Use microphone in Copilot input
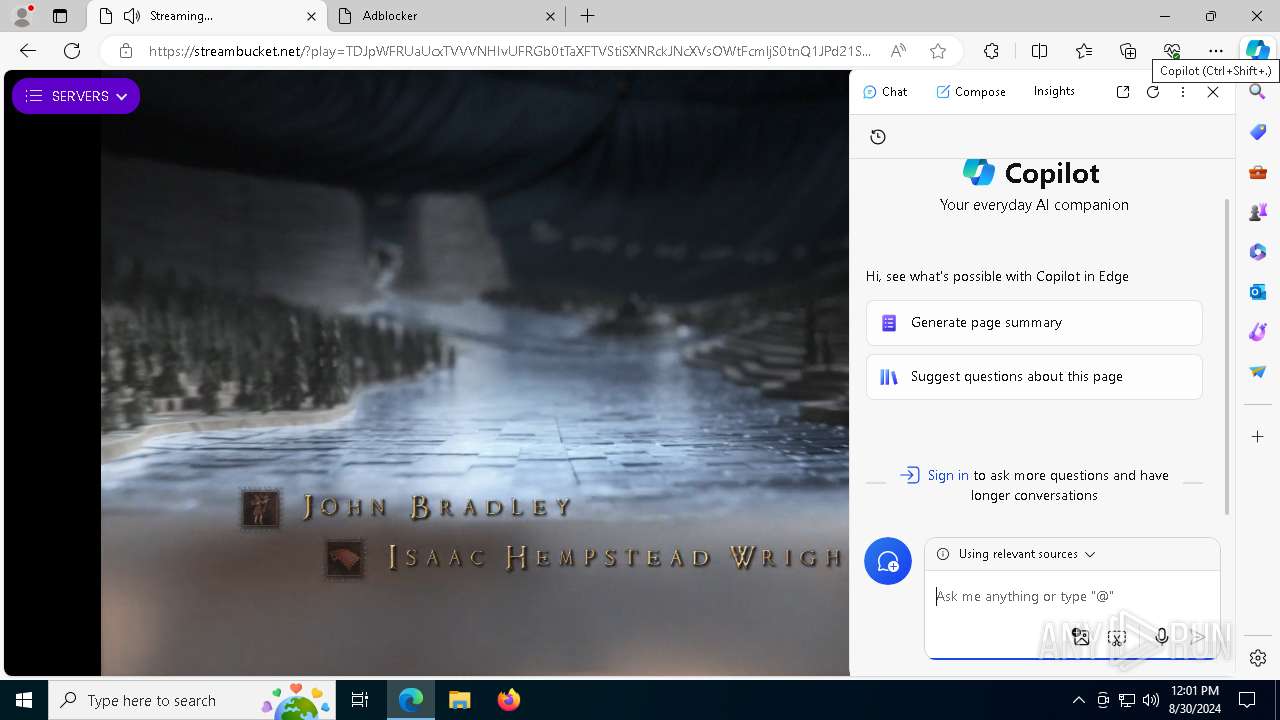Image resolution: width=1280 pixels, height=720 pixels. (1161, 637)
